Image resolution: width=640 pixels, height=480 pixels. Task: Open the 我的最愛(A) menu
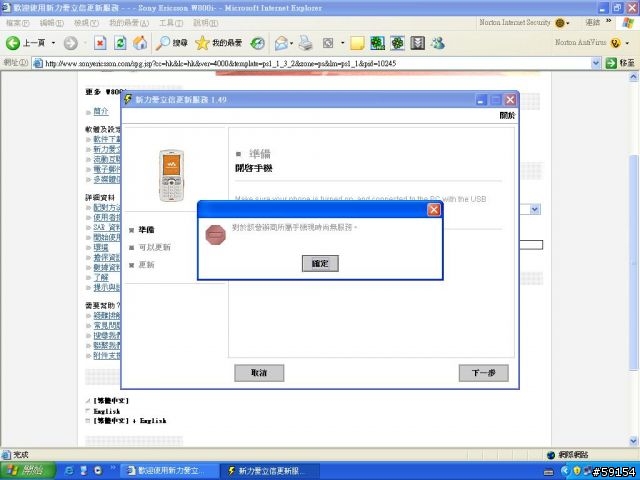pos(129,23)
